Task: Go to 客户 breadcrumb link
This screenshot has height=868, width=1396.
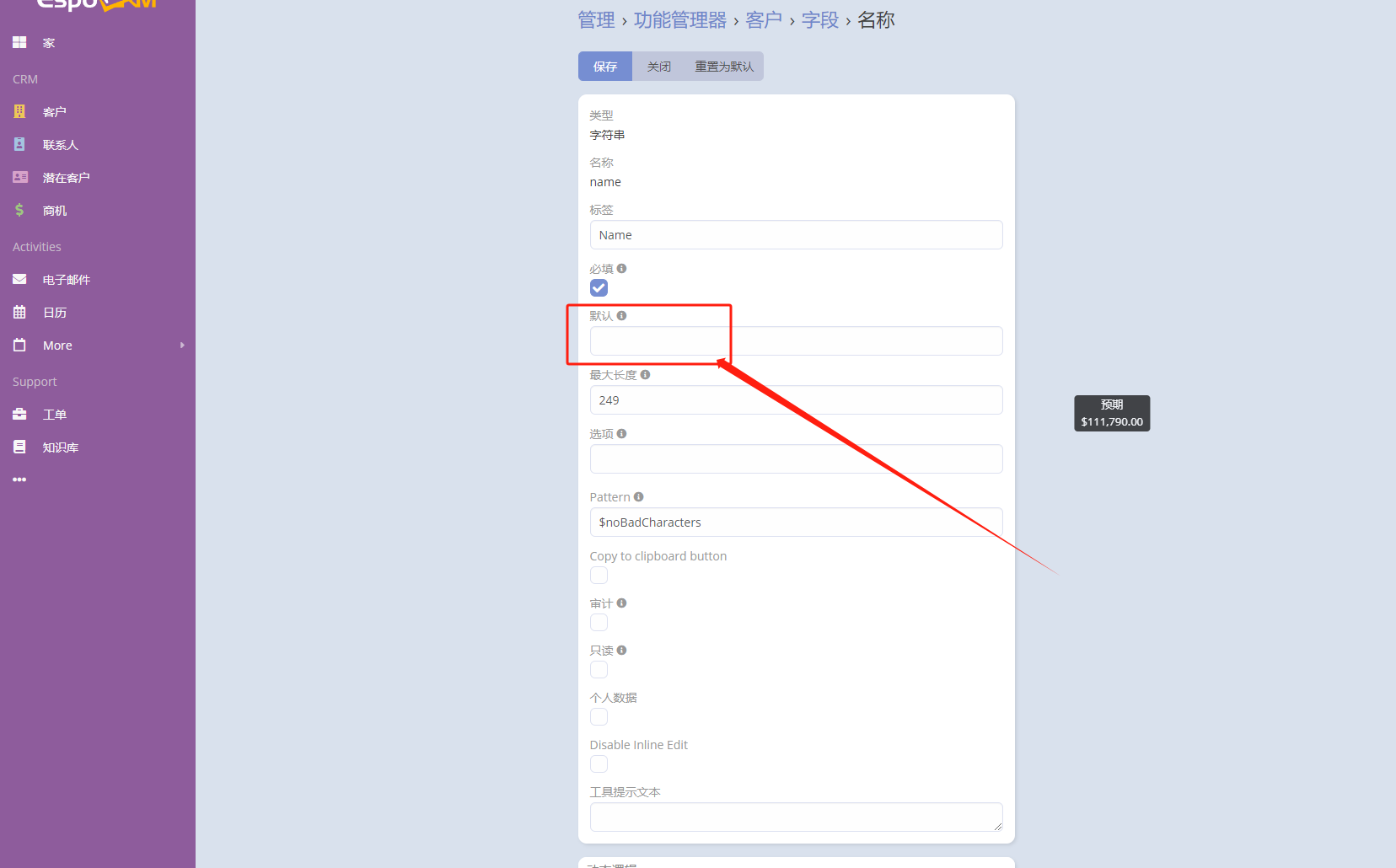Action: tap(764, 19)
